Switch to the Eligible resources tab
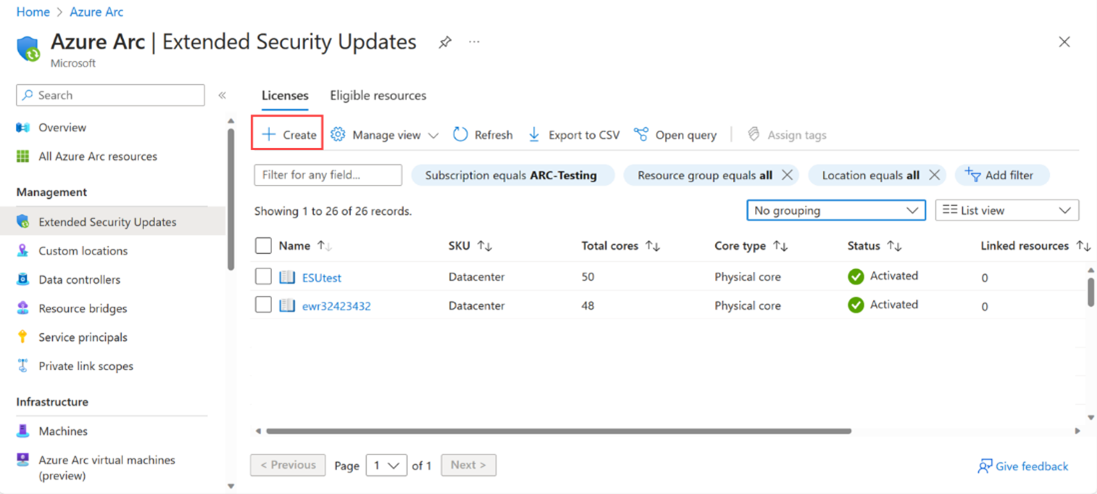 click(x=378, y=96)
